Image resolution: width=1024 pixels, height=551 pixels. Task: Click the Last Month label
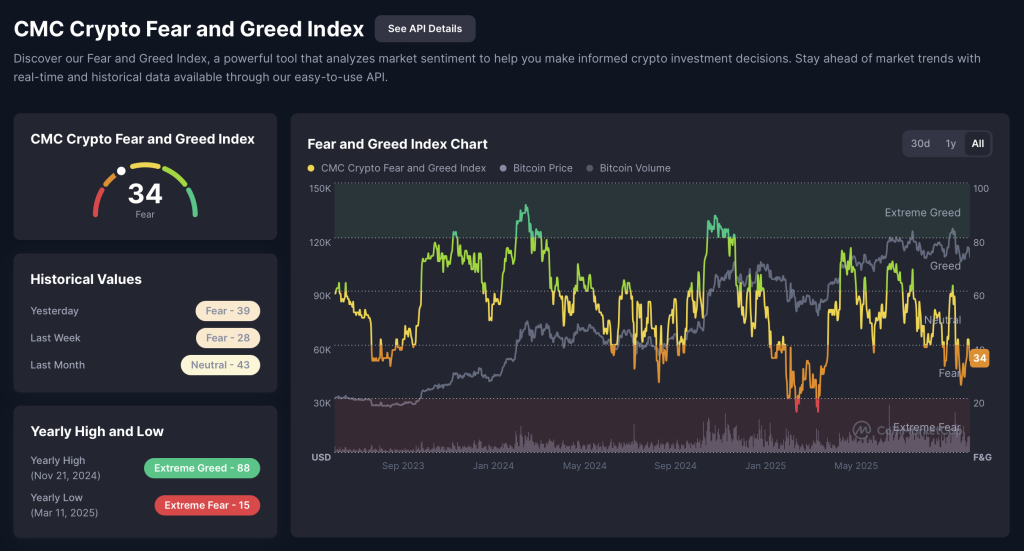pyautogui.click(x=57, y=365)
